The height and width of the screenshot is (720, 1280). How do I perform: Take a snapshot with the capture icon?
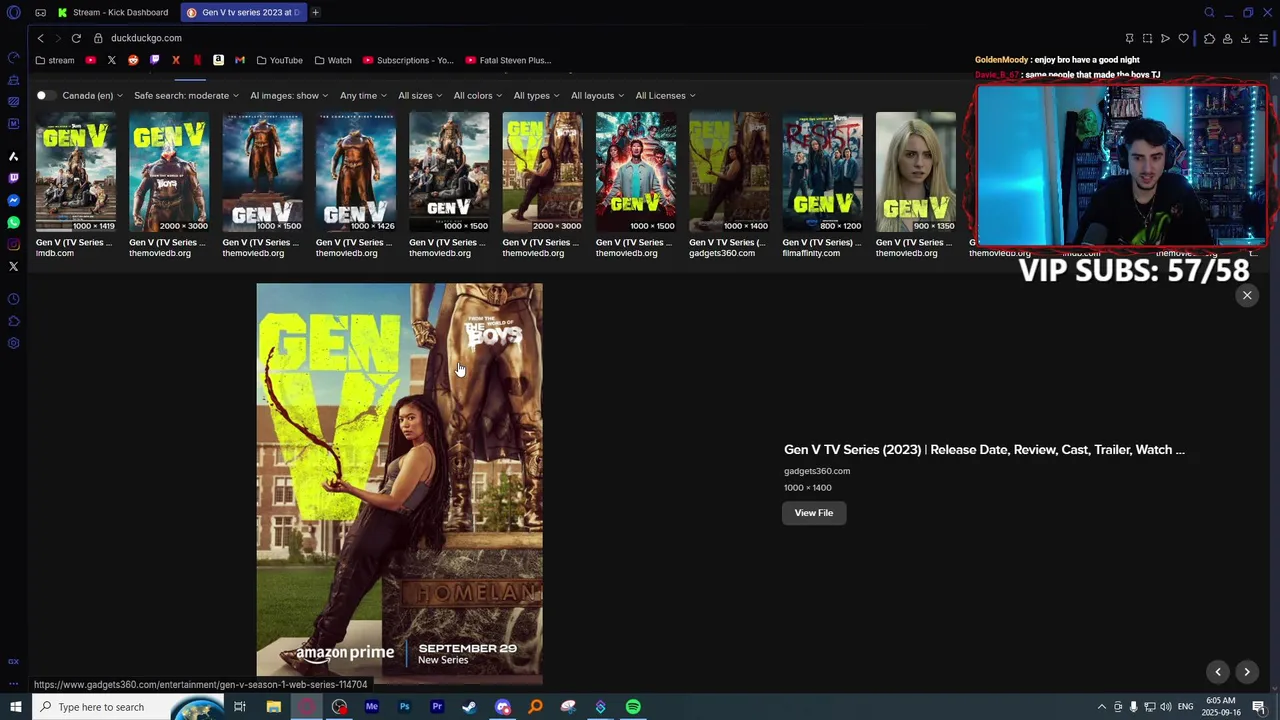pos(1147,38)
